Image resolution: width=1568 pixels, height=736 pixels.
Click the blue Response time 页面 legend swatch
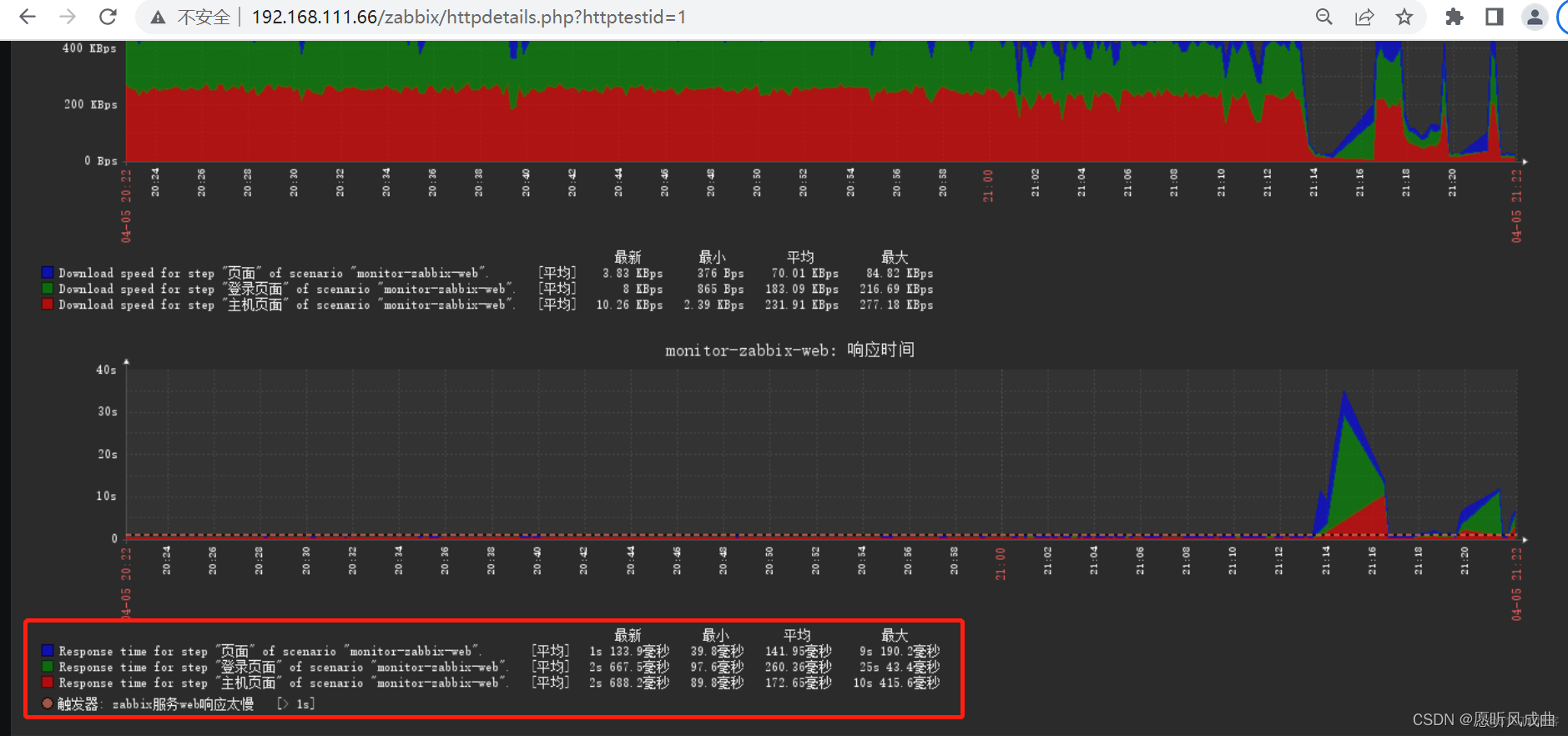pyautogui.click(x=48, y=651)
